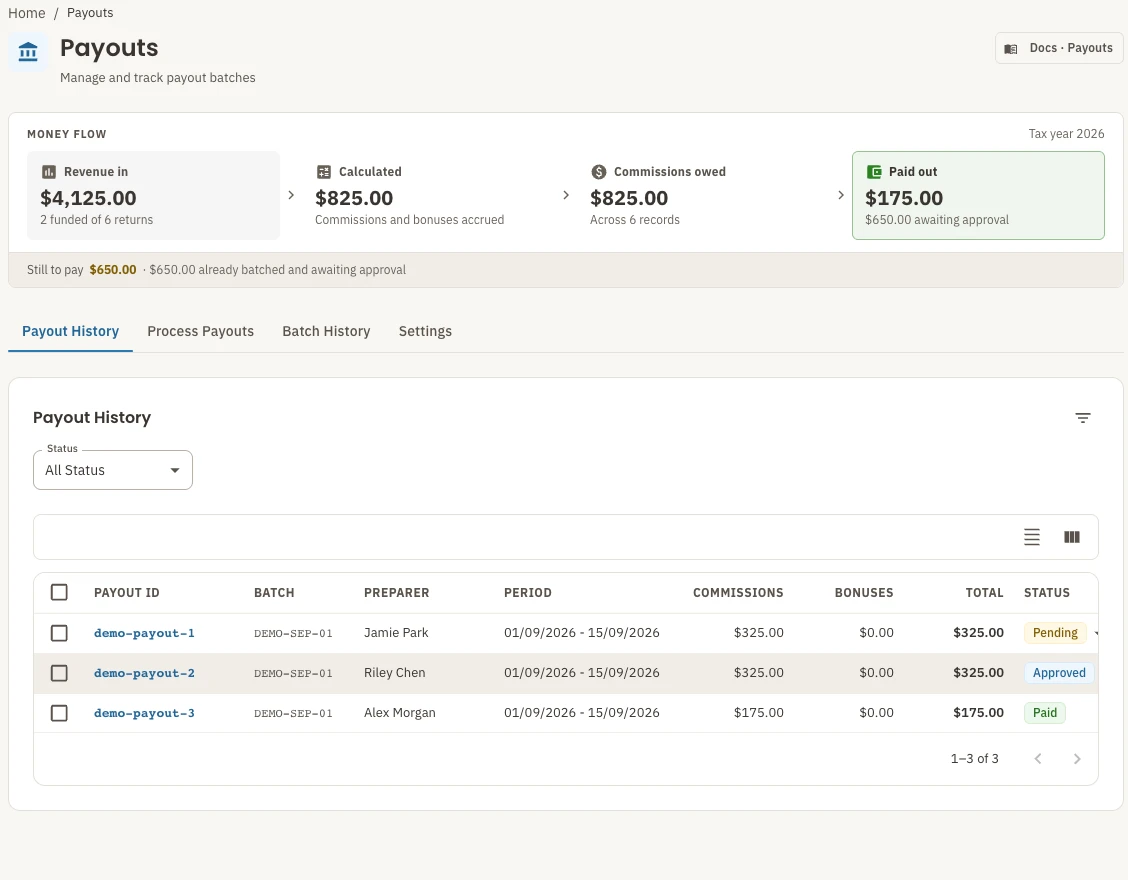Click the Paid status badge
The image size is (1128, 880).
pyautogui.click(x=1045, y=712)
